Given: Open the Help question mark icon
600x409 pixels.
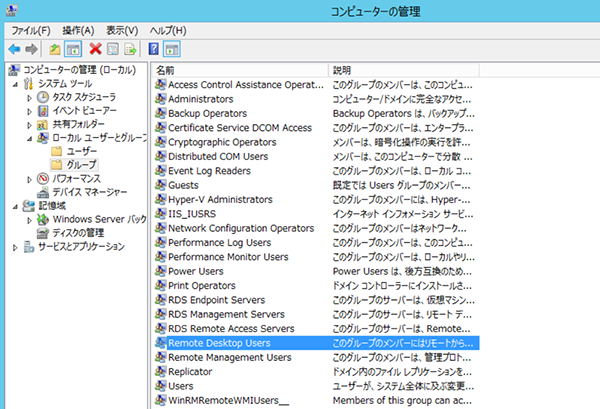Looking at the screenshot, I should pyautogui.click(x=153, y=49).
